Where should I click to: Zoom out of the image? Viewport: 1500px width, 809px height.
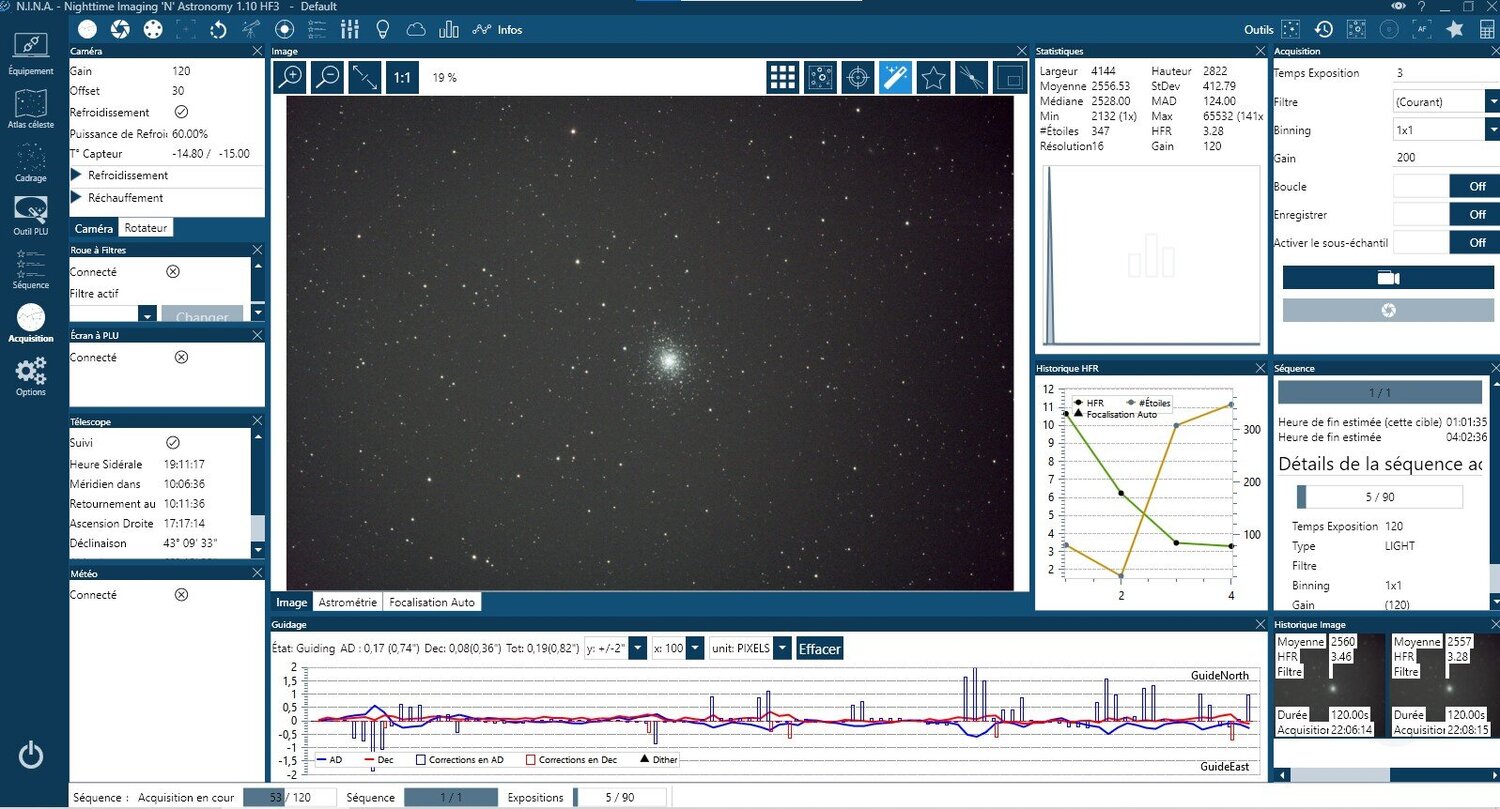[x=327, y=77]
